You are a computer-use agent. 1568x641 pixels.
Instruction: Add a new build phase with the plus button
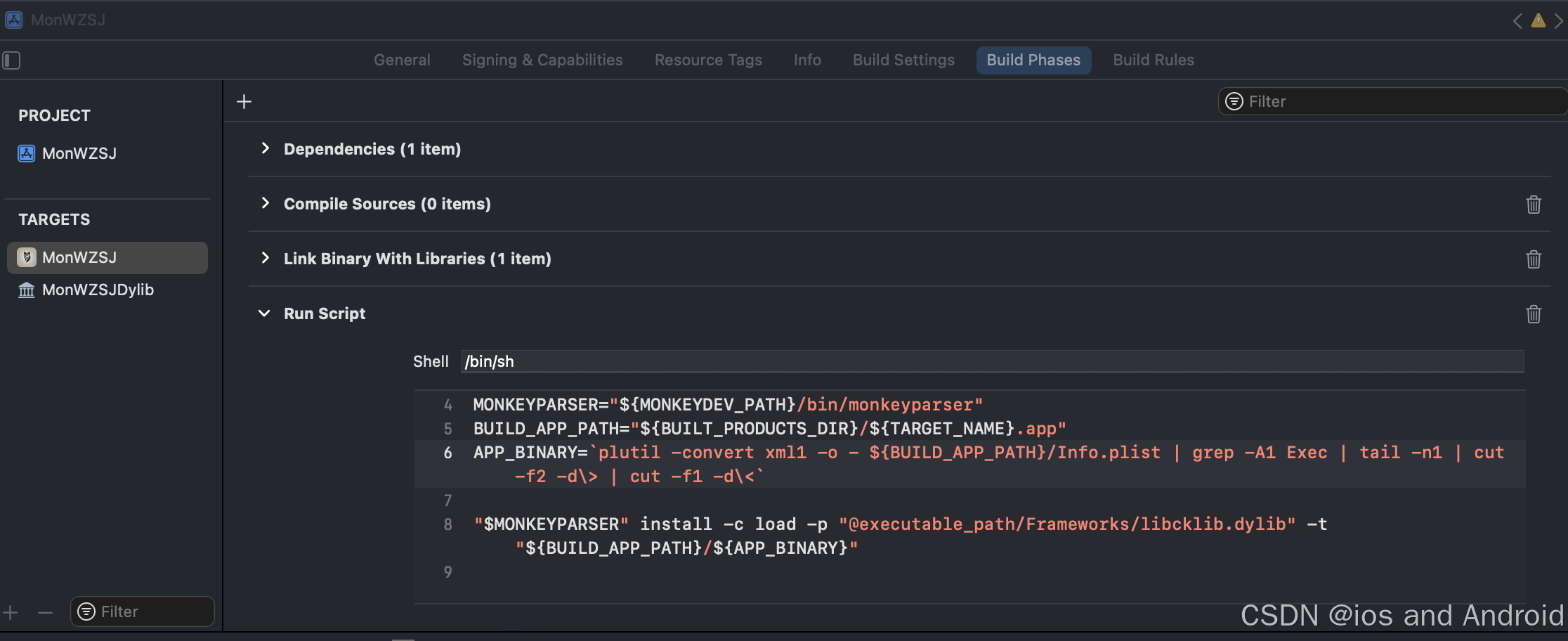pyautogui.click(x=244, y=101)
